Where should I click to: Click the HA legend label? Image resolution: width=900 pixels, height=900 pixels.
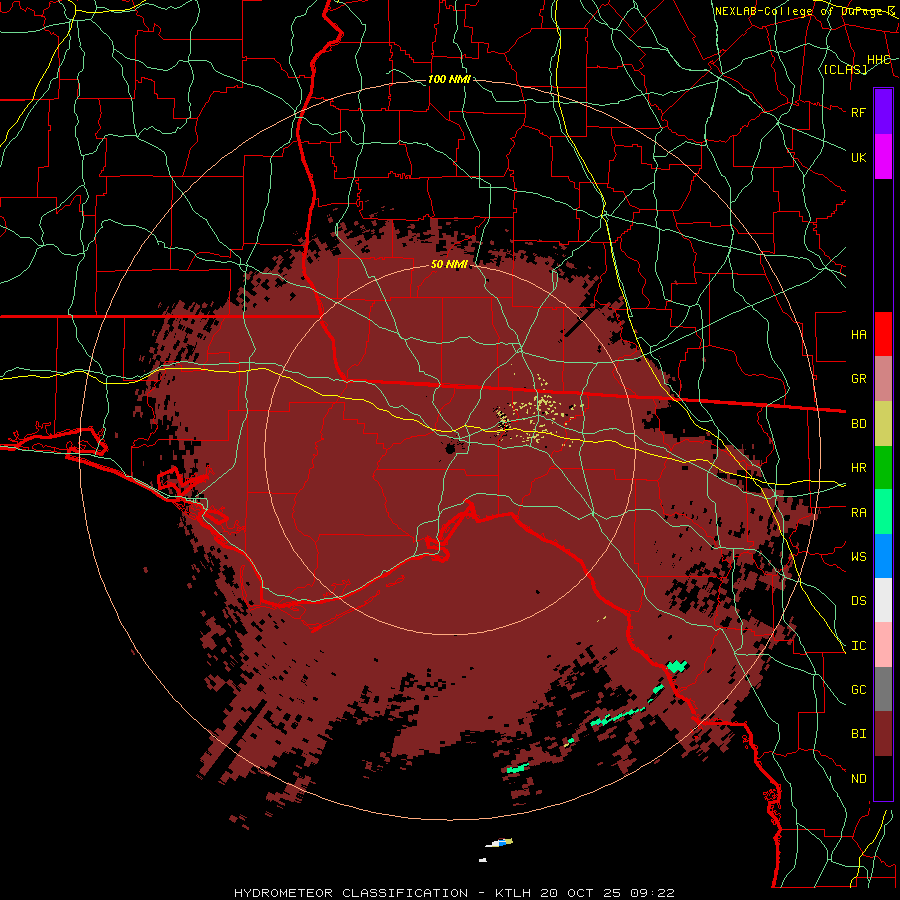[x=858, y=335]
